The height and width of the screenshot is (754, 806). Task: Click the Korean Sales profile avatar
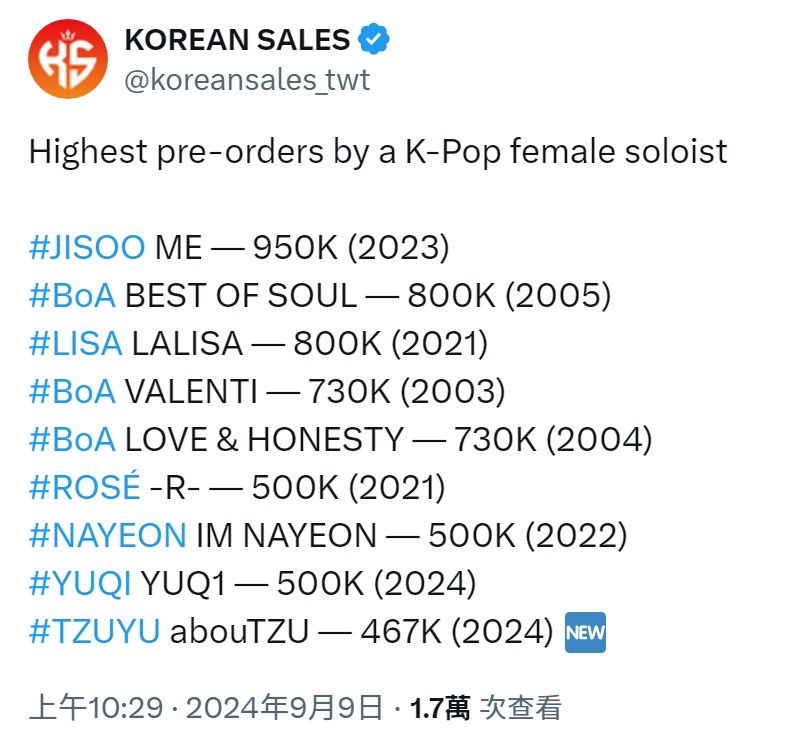67,60
